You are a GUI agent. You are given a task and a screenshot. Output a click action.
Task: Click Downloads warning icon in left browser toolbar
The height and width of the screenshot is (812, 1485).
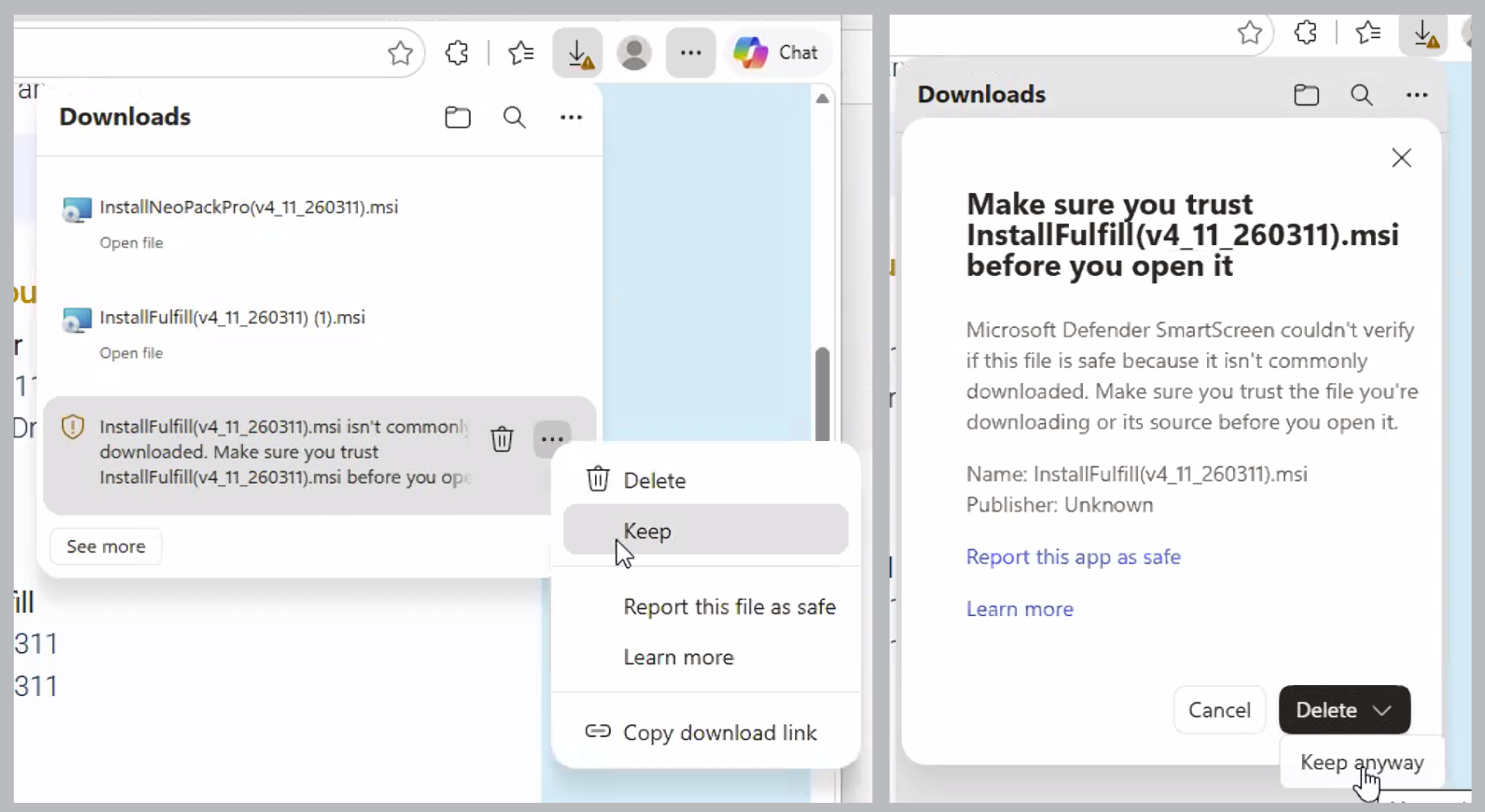pos(578,52)
